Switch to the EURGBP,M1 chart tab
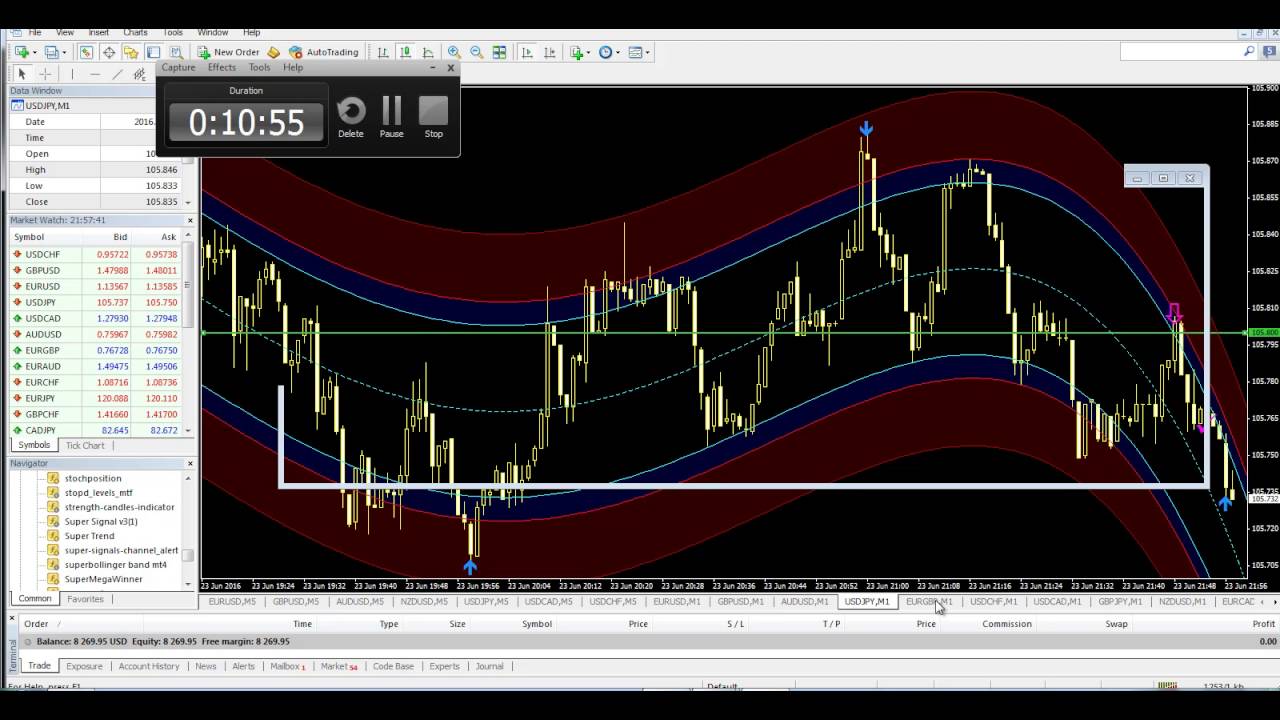The width and height of the screenshot is (1280, 720). coord(929,602)
